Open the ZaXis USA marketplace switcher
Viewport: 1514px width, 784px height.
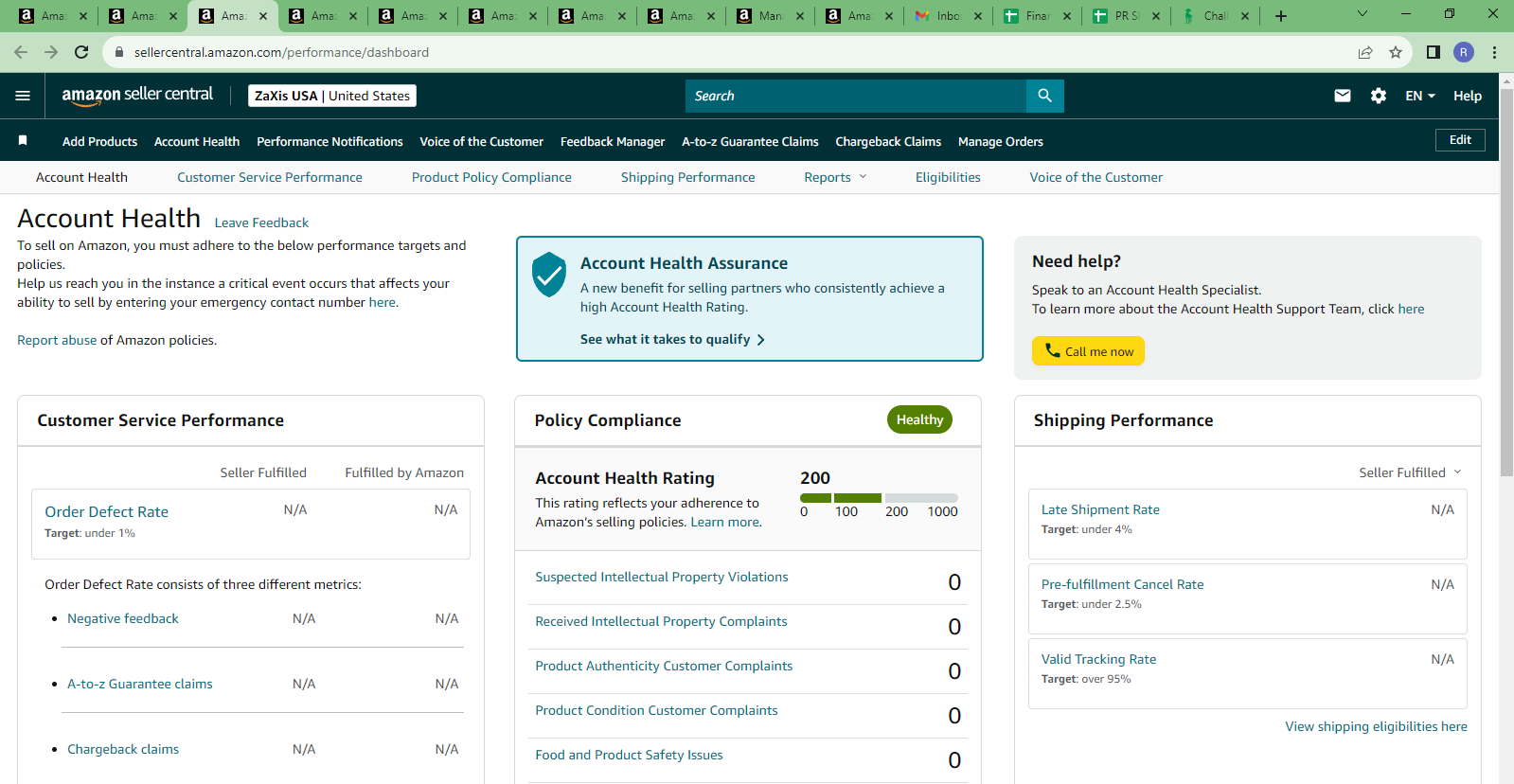[x=332, y=96]
